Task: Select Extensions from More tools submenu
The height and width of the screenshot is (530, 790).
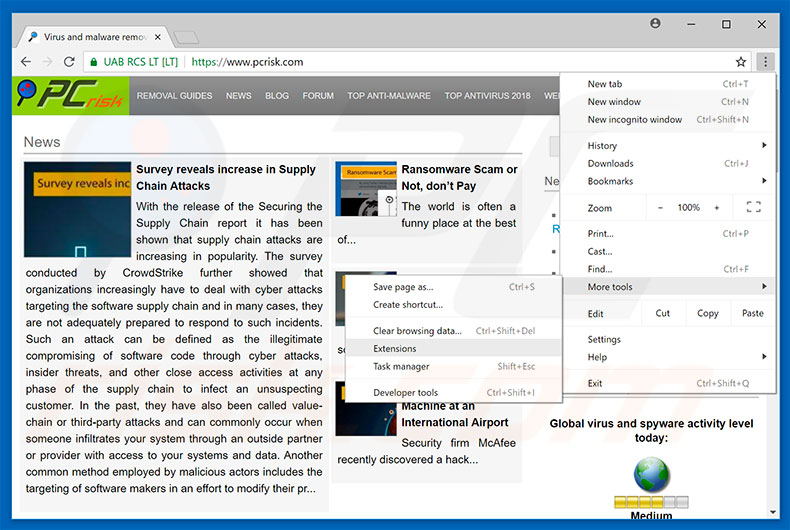Action: [x=395, y=349]
